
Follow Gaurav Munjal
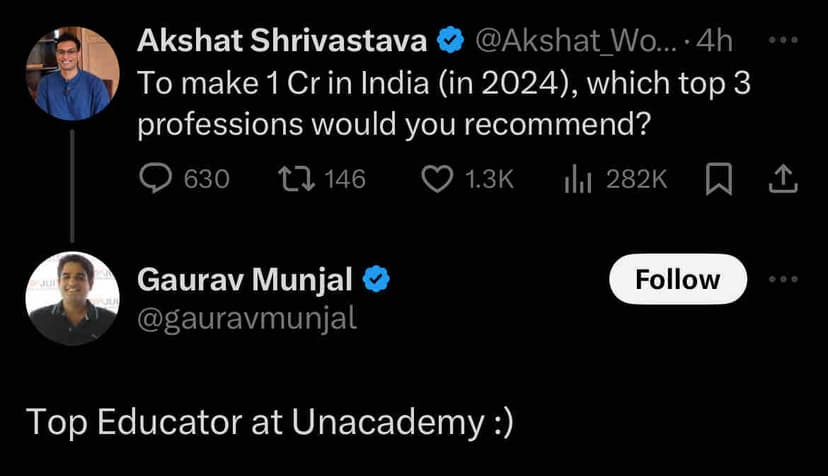click(677, 279)
